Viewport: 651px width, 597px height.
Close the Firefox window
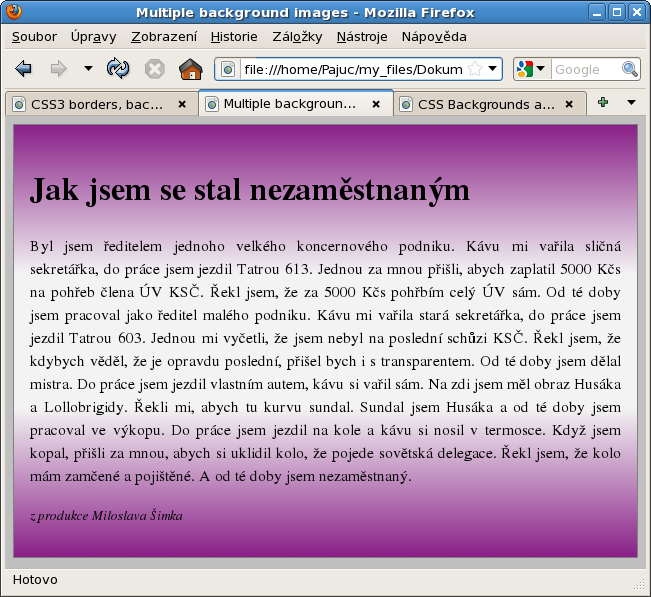click(637, 12)
